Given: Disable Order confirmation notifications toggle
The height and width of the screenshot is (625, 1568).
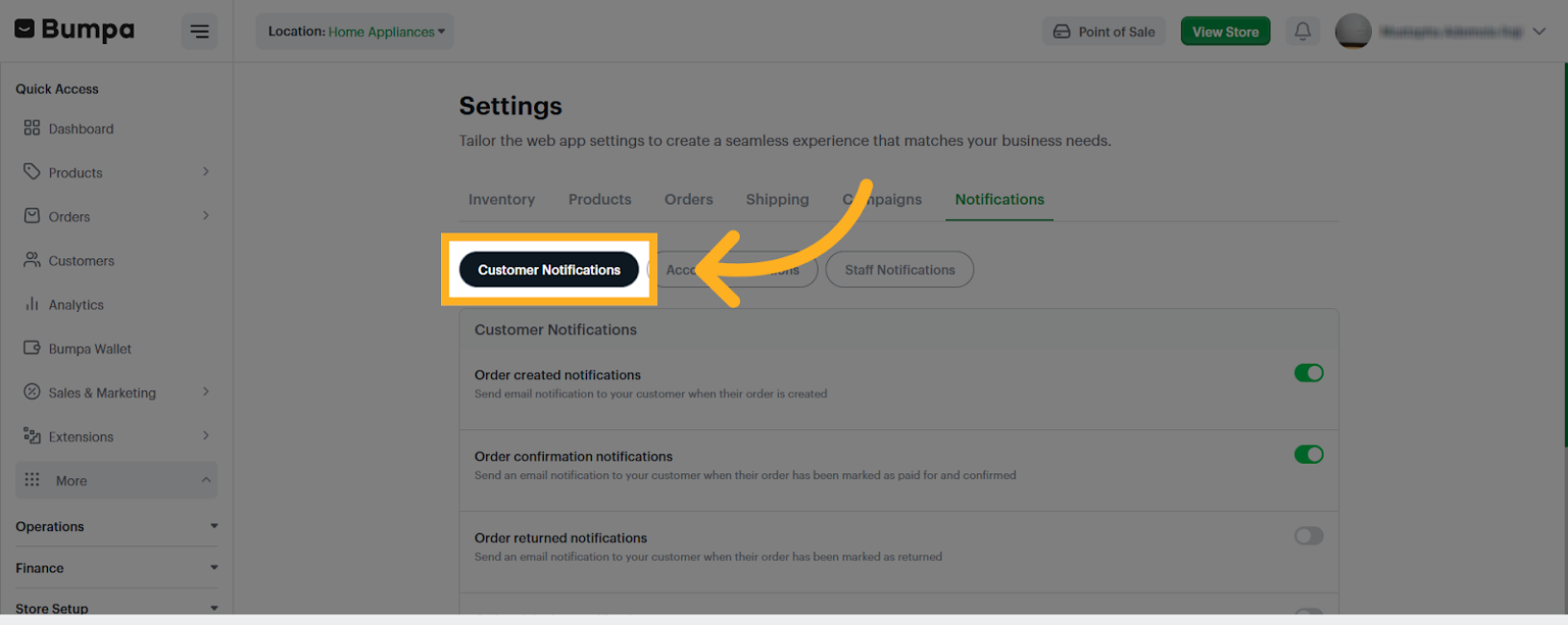Looking at the screenshot, I should click(x=1309, y=454).
